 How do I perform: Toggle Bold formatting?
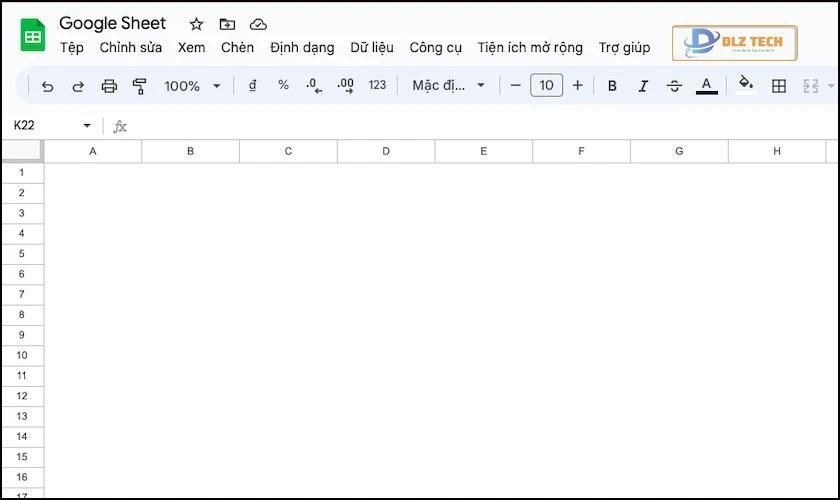click(x=612, y=86)
